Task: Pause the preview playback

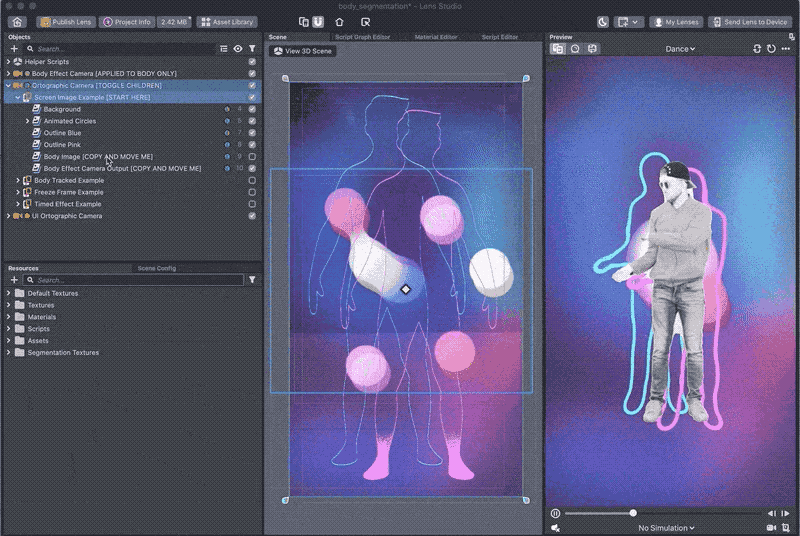Action: [555, 513]
